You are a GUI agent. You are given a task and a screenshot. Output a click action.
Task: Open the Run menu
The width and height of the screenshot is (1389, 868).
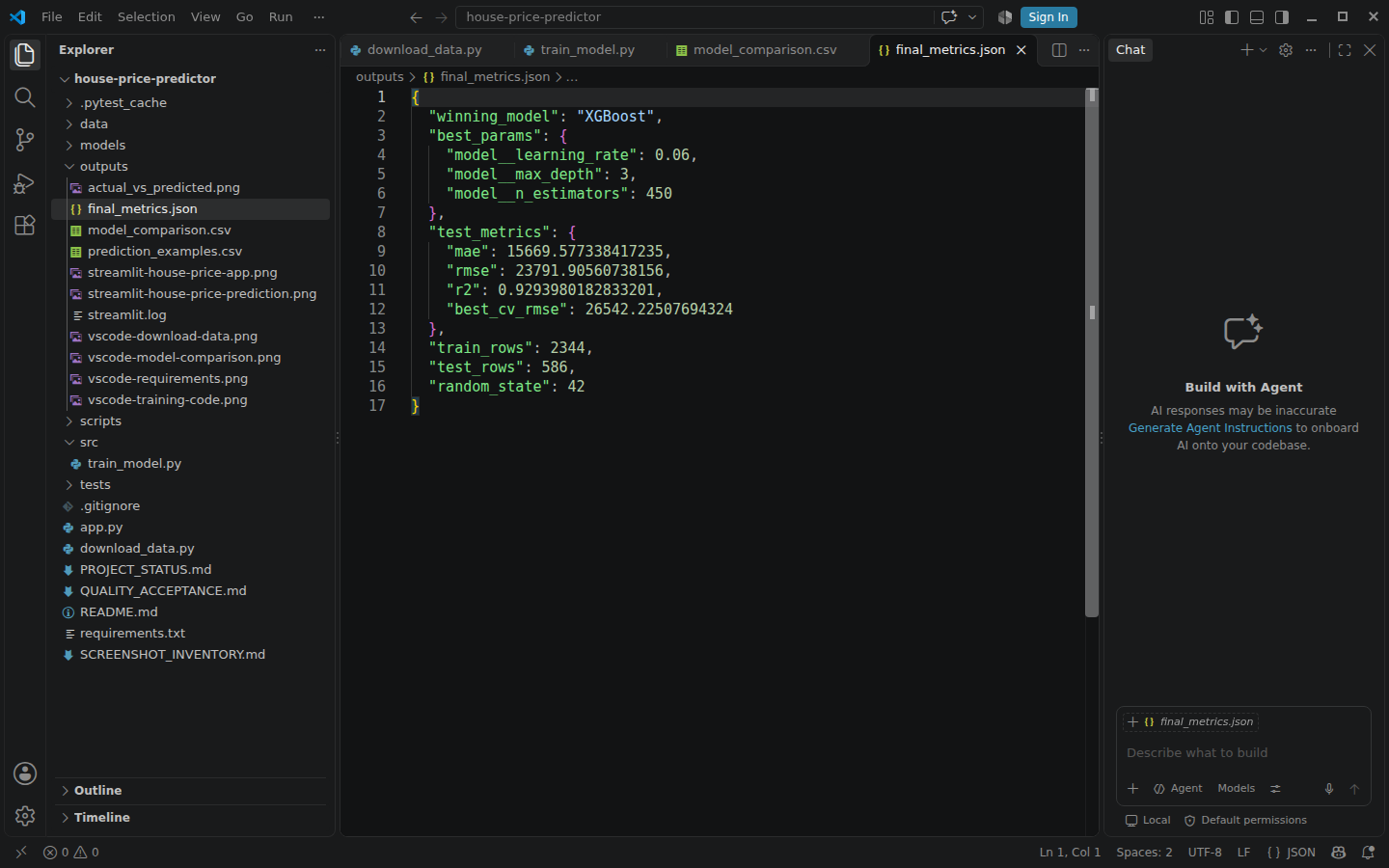point(281,17)
